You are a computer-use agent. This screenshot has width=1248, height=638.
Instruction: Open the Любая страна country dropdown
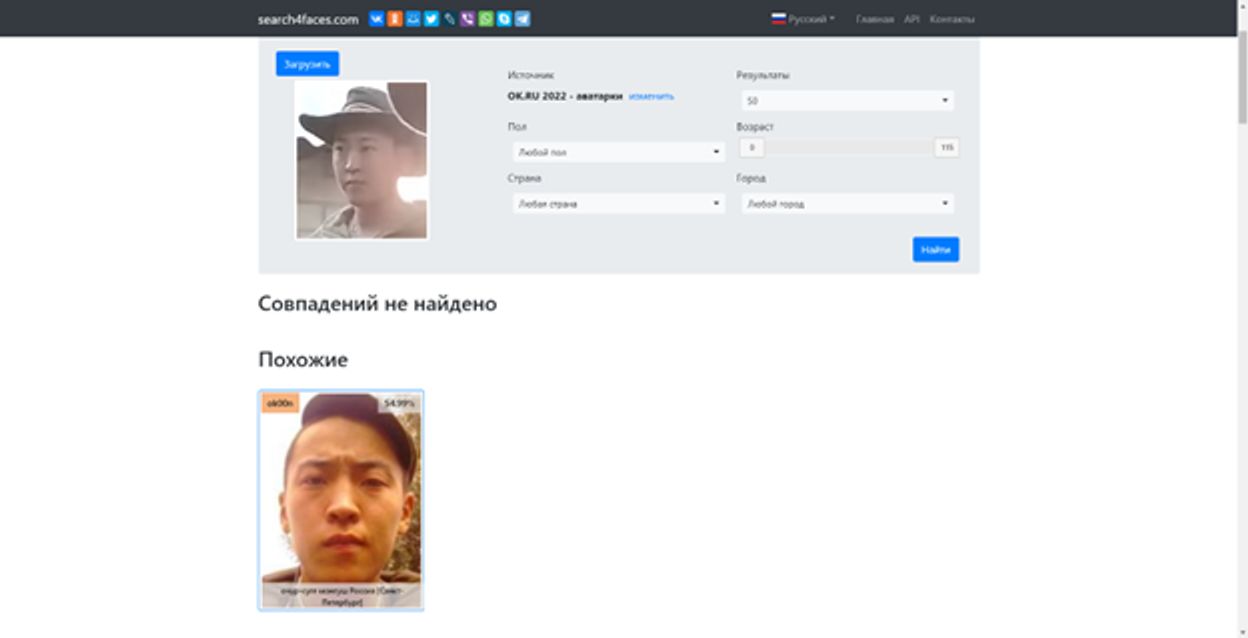[619, 203]
